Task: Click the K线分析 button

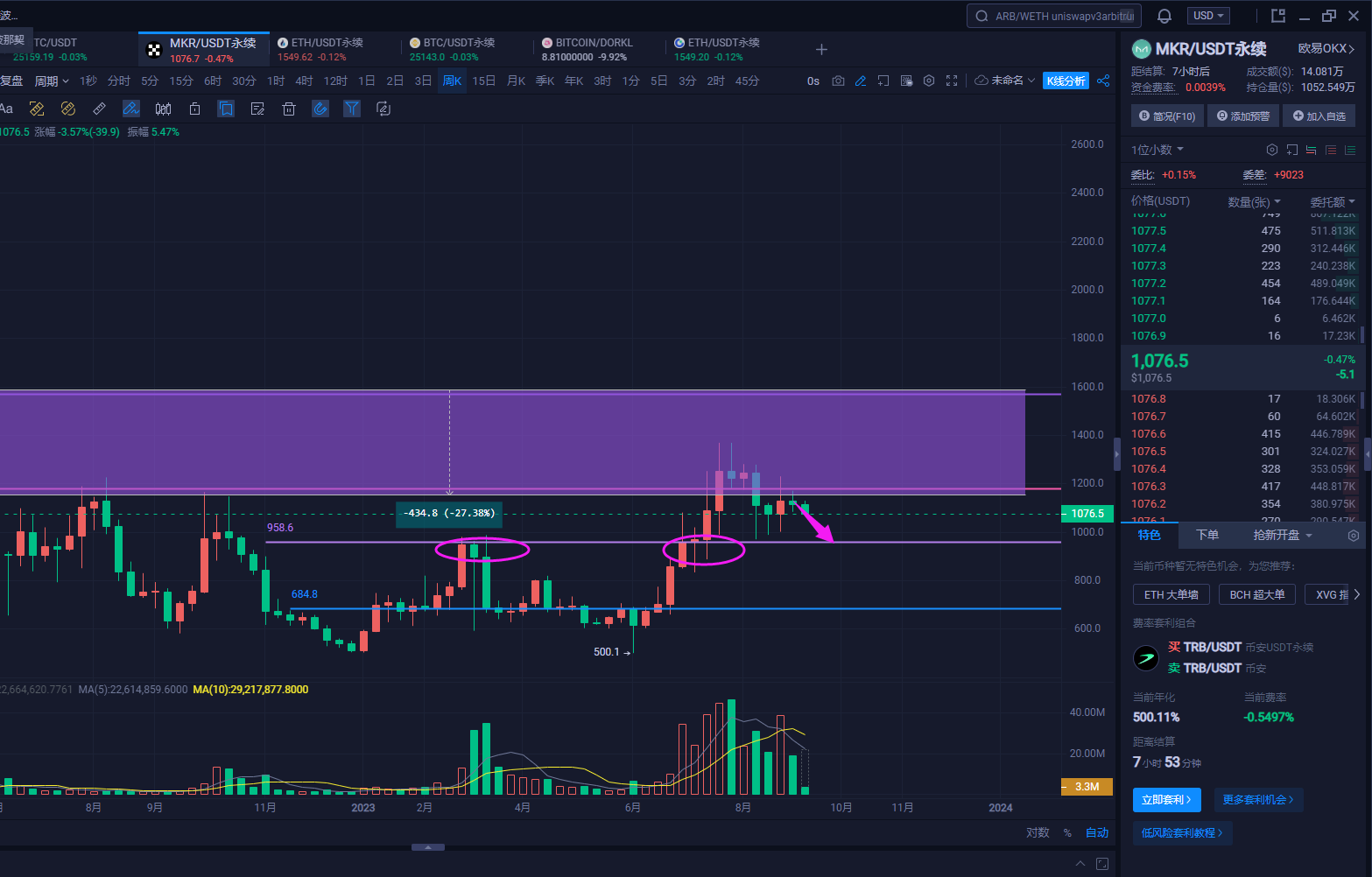Action: coord(1066,81)
